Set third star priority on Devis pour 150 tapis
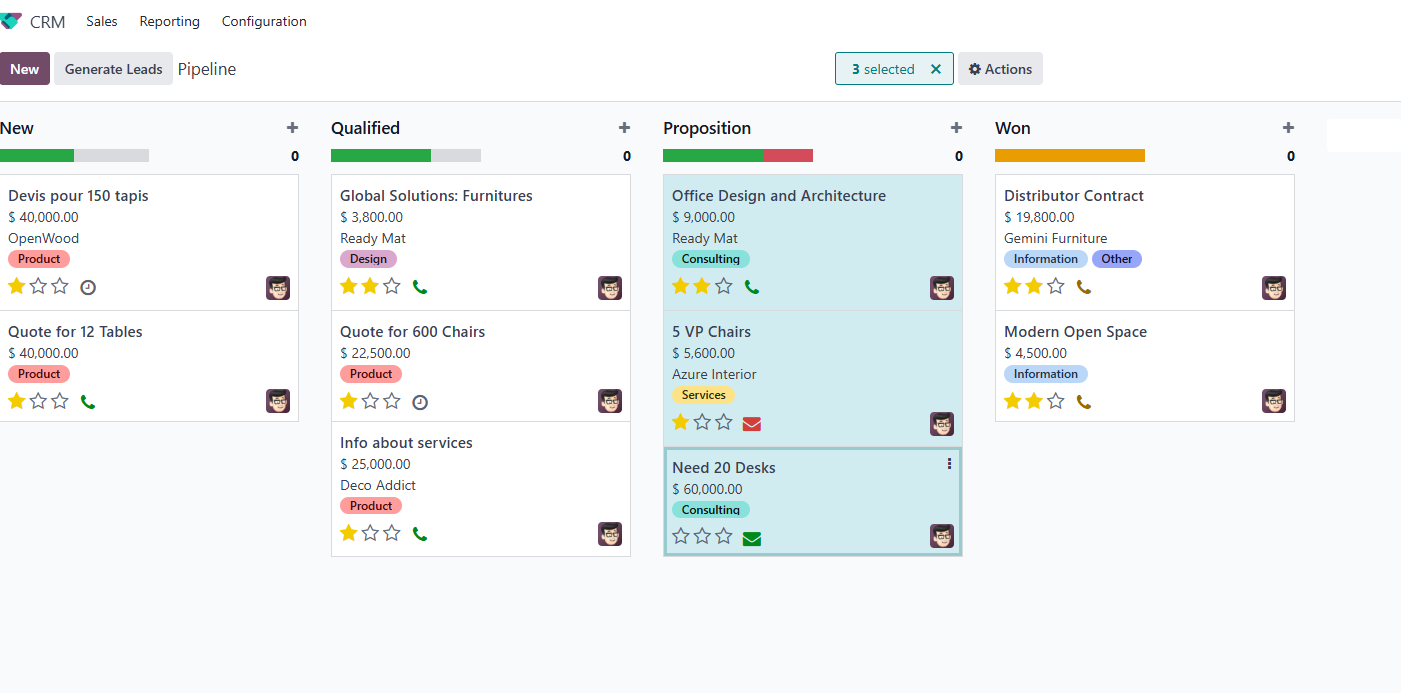Viewport: 1401px width, 693px height. 60,286
